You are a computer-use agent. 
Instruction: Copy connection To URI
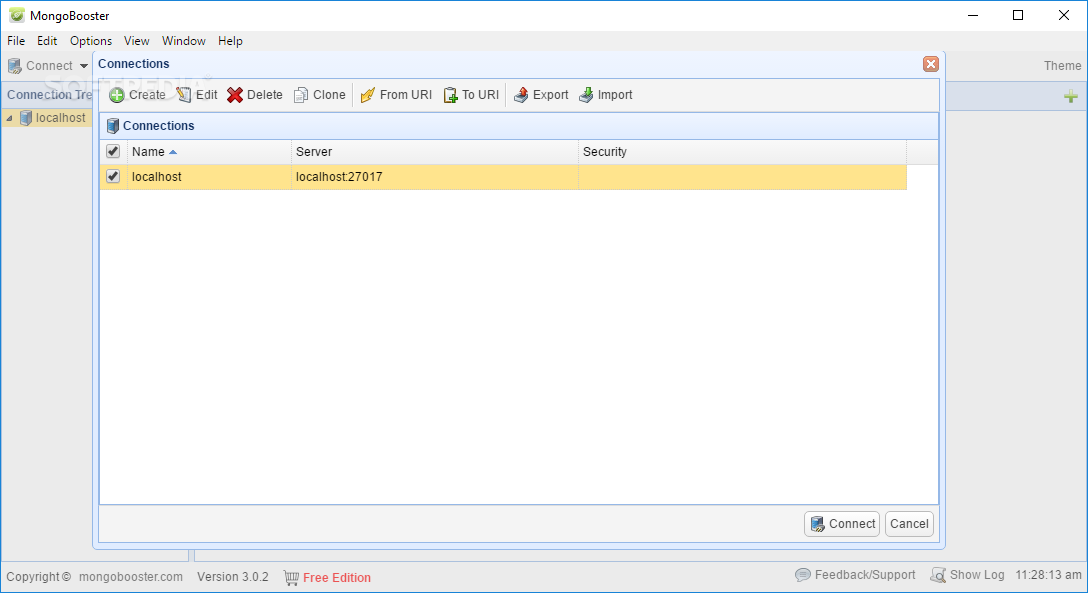(471, 95)
